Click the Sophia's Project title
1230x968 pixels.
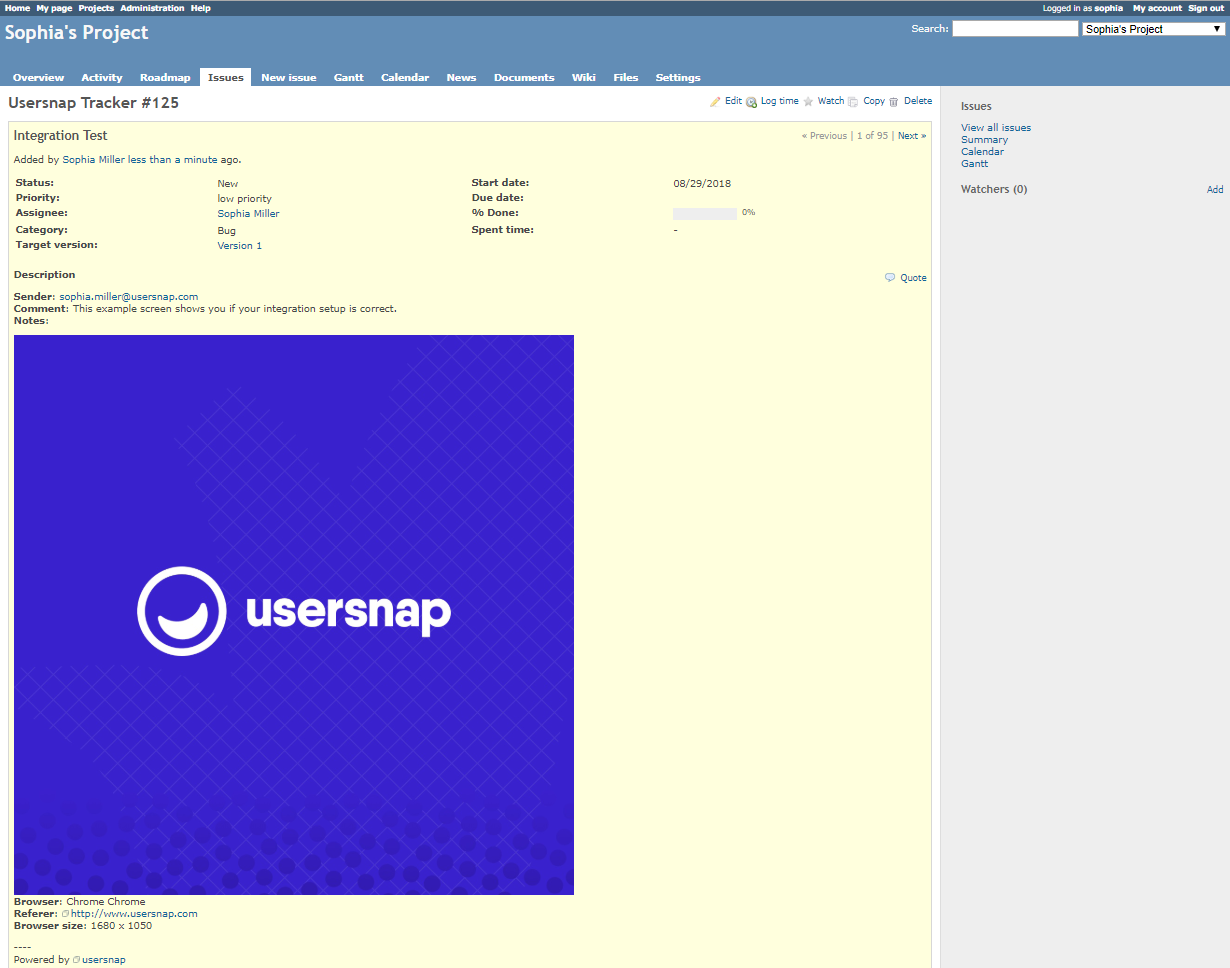77,33
